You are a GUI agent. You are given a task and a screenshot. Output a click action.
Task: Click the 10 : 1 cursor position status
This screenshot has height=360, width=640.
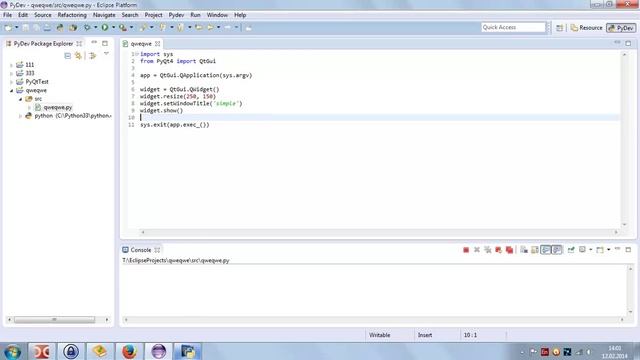click(x=470, y=335)
